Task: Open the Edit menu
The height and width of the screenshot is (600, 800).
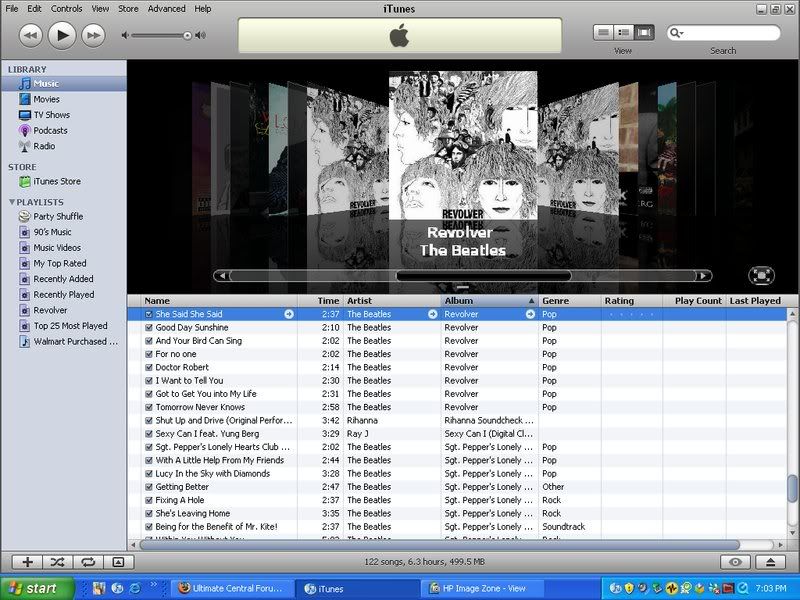Action: (x=34, y=9)
